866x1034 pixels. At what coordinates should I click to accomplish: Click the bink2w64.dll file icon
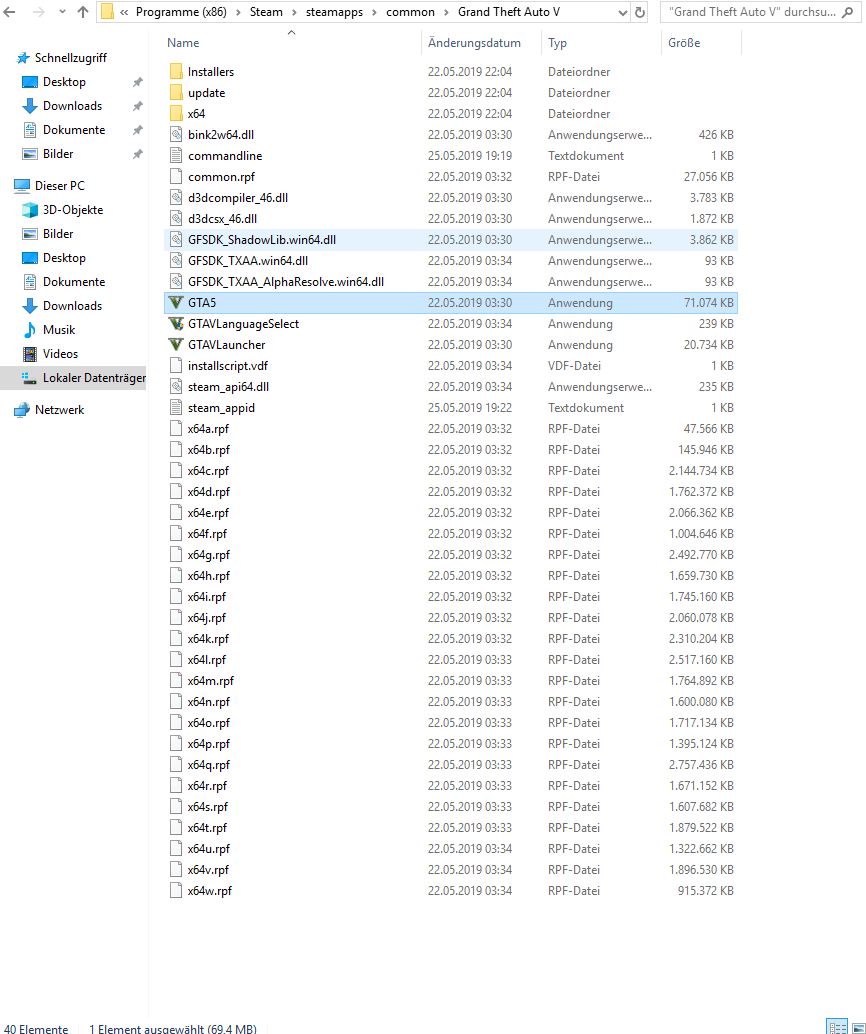click(175, 135)
